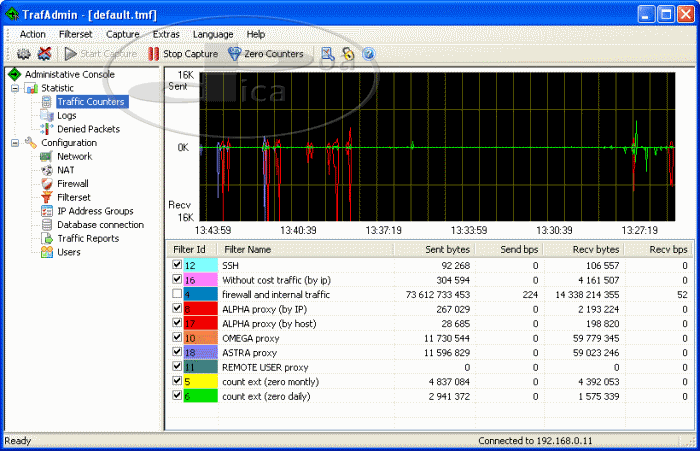Uncheck the OMEGA proxy filter checkbox
This screenshot has width=700, height=451.
[x=177, y=338]
